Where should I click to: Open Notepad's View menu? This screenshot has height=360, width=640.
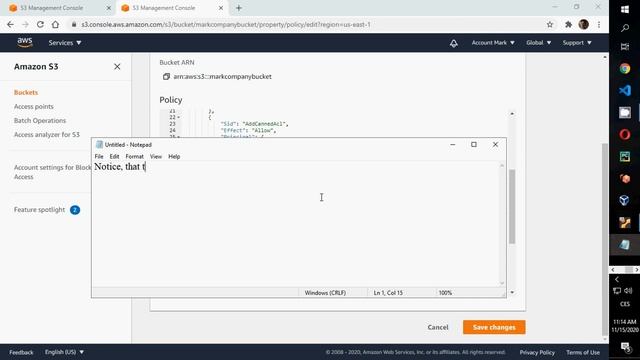156,156
